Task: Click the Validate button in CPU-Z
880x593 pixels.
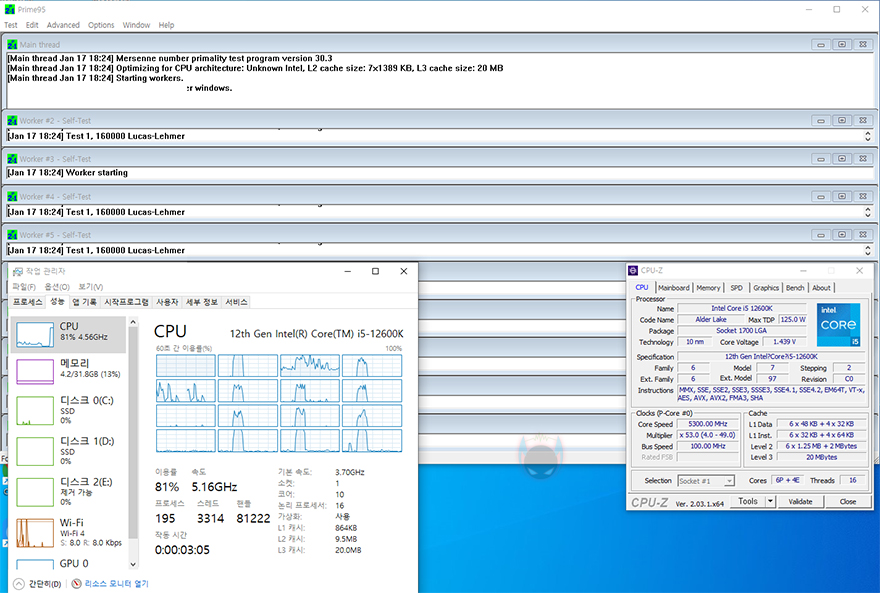Action: (800, 502)
